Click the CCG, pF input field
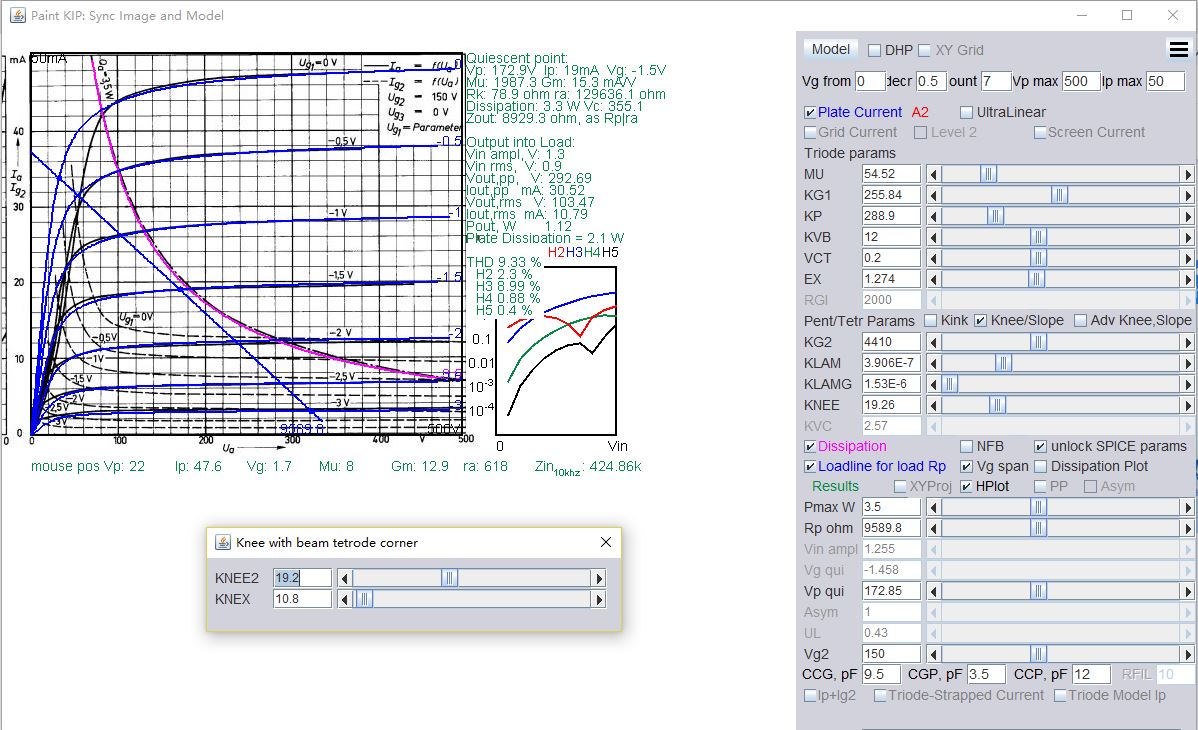The image size is (1198, 730). (881, 674)
